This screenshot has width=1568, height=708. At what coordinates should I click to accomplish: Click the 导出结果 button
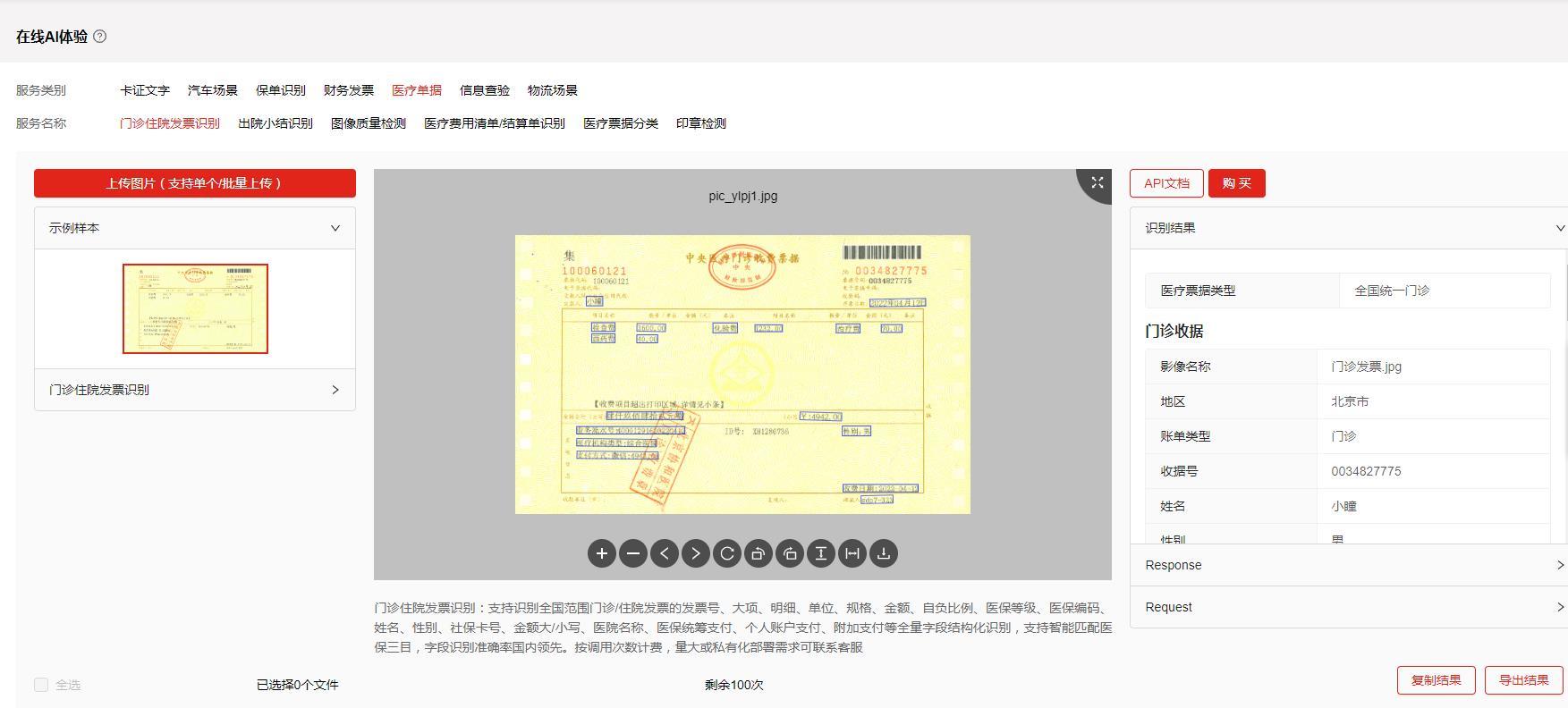click(1524, 680)
